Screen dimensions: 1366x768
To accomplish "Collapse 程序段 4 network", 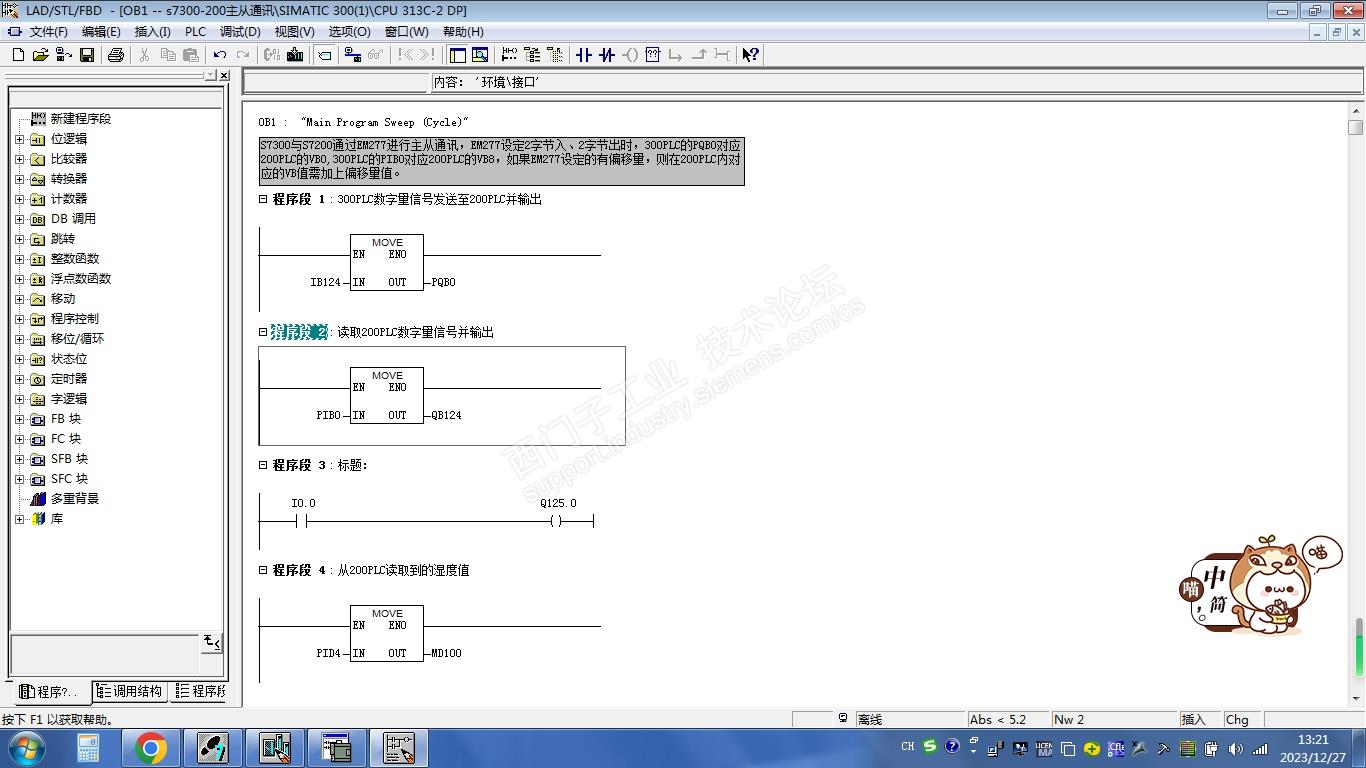I will pyautogui.click(x=263, y=570).
